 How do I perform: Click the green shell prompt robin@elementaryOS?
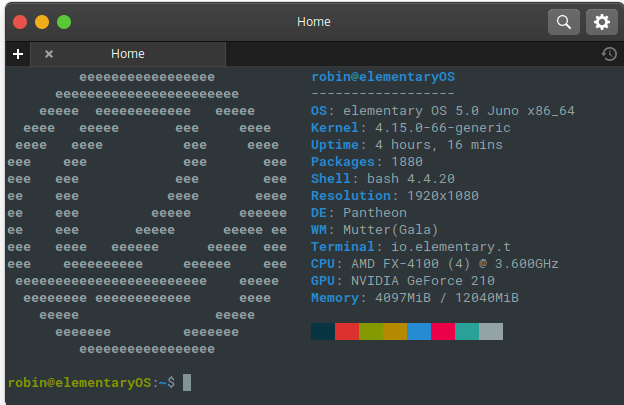tap(79, 383)
